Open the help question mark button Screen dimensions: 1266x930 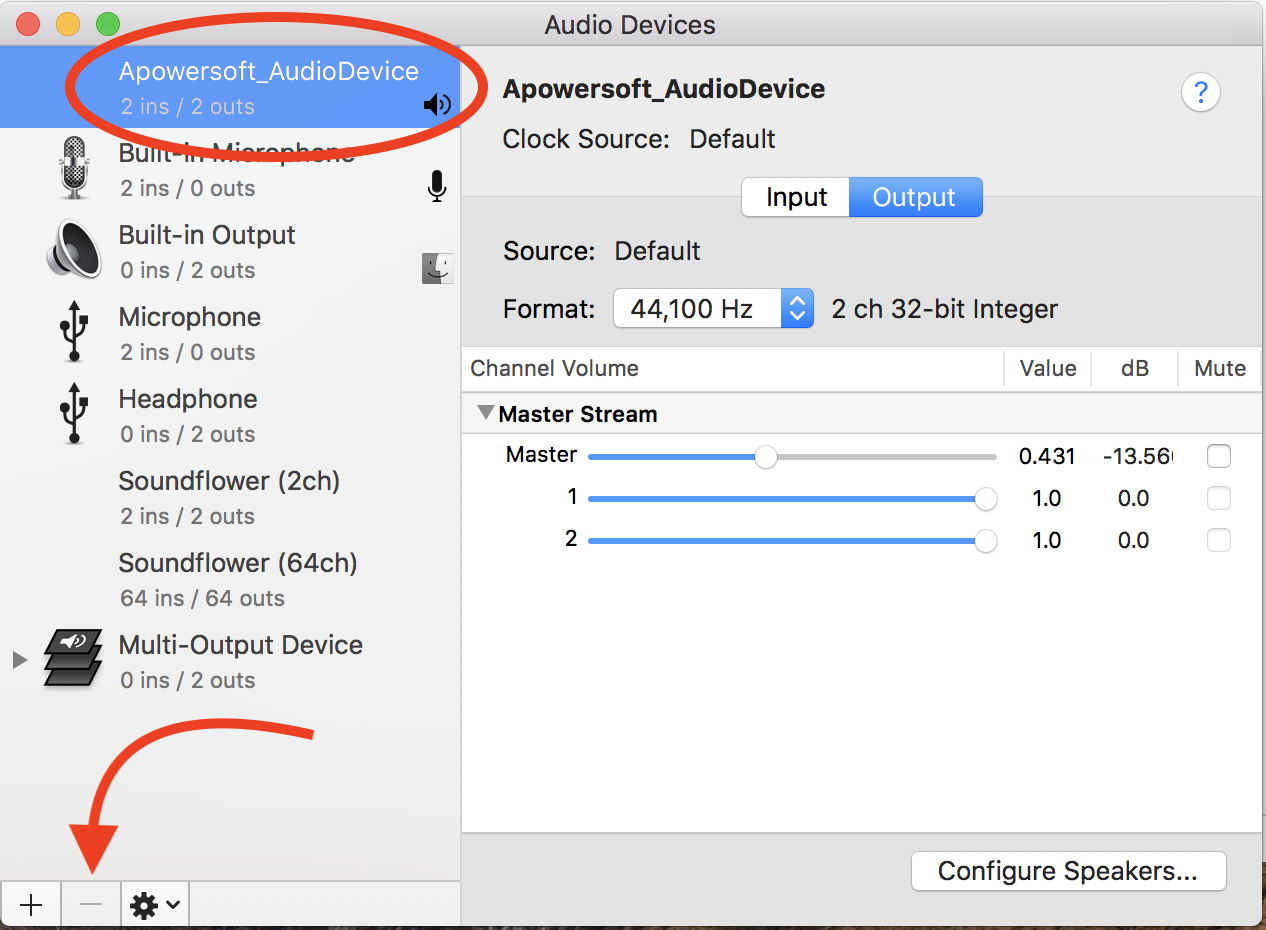pyautogui.click(x=1201, y=93)
